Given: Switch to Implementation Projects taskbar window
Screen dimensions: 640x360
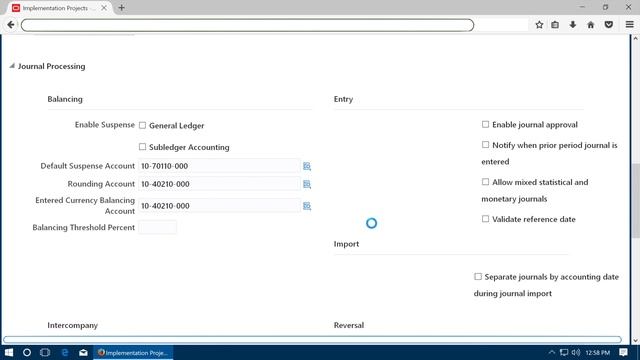Looking at the screenshot, I should [133, 352].
